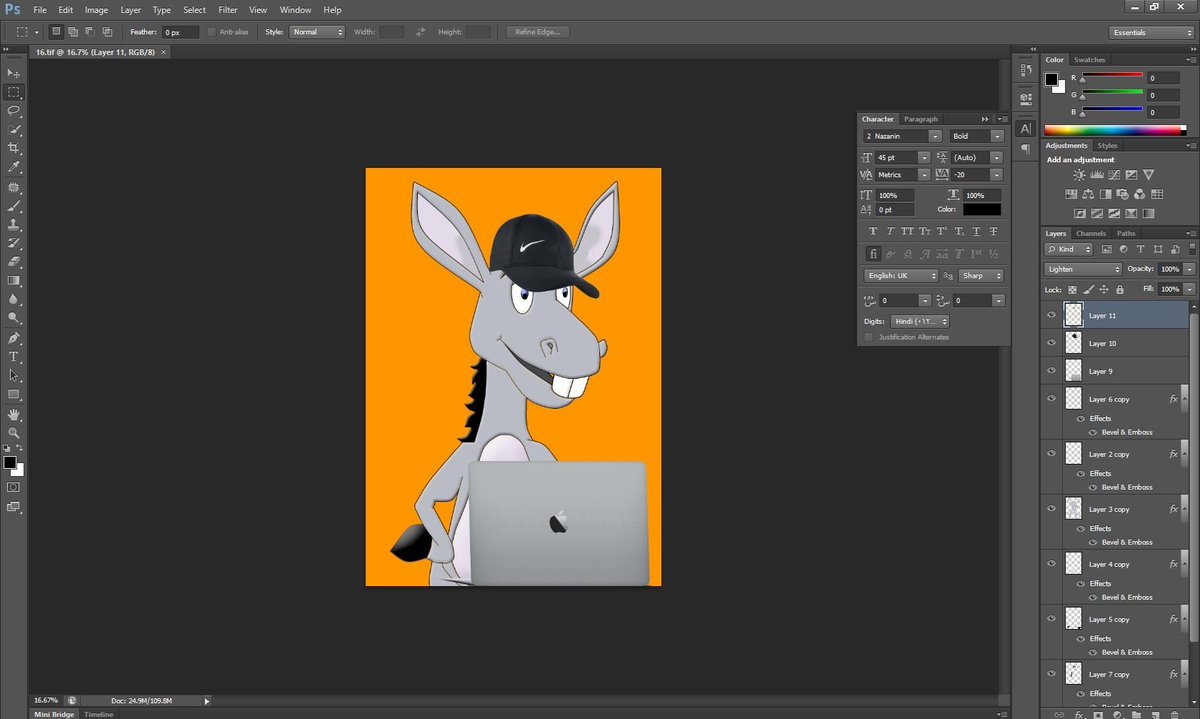The image size is (1200, 719).
Task: Select the Gradient tool
Action: tap(14, 281)
